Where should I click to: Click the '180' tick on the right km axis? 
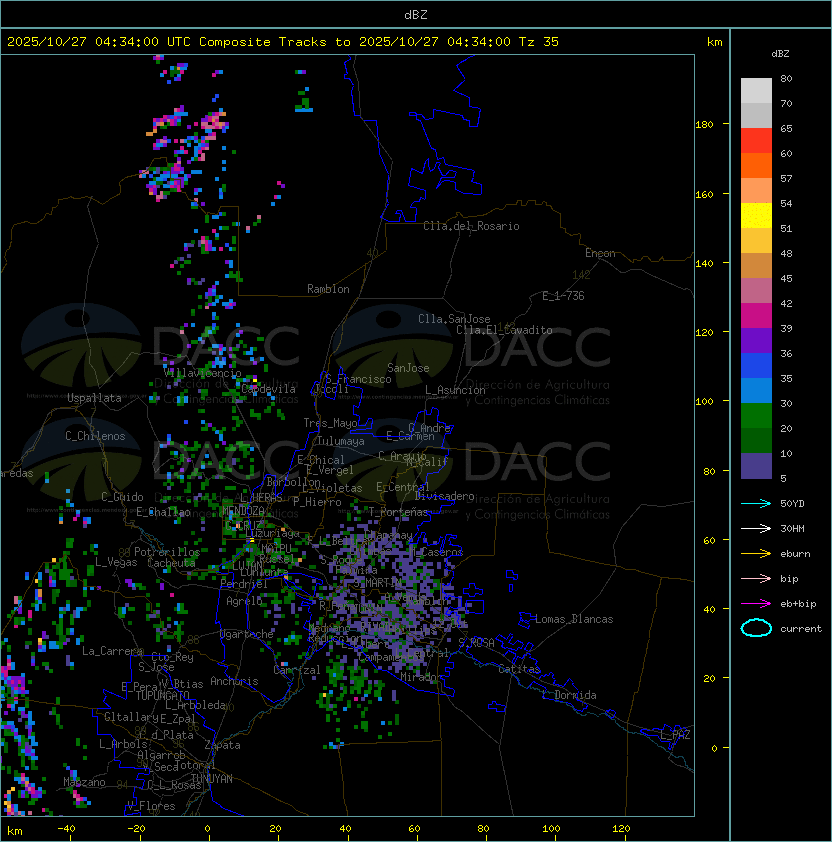point(704,125)
